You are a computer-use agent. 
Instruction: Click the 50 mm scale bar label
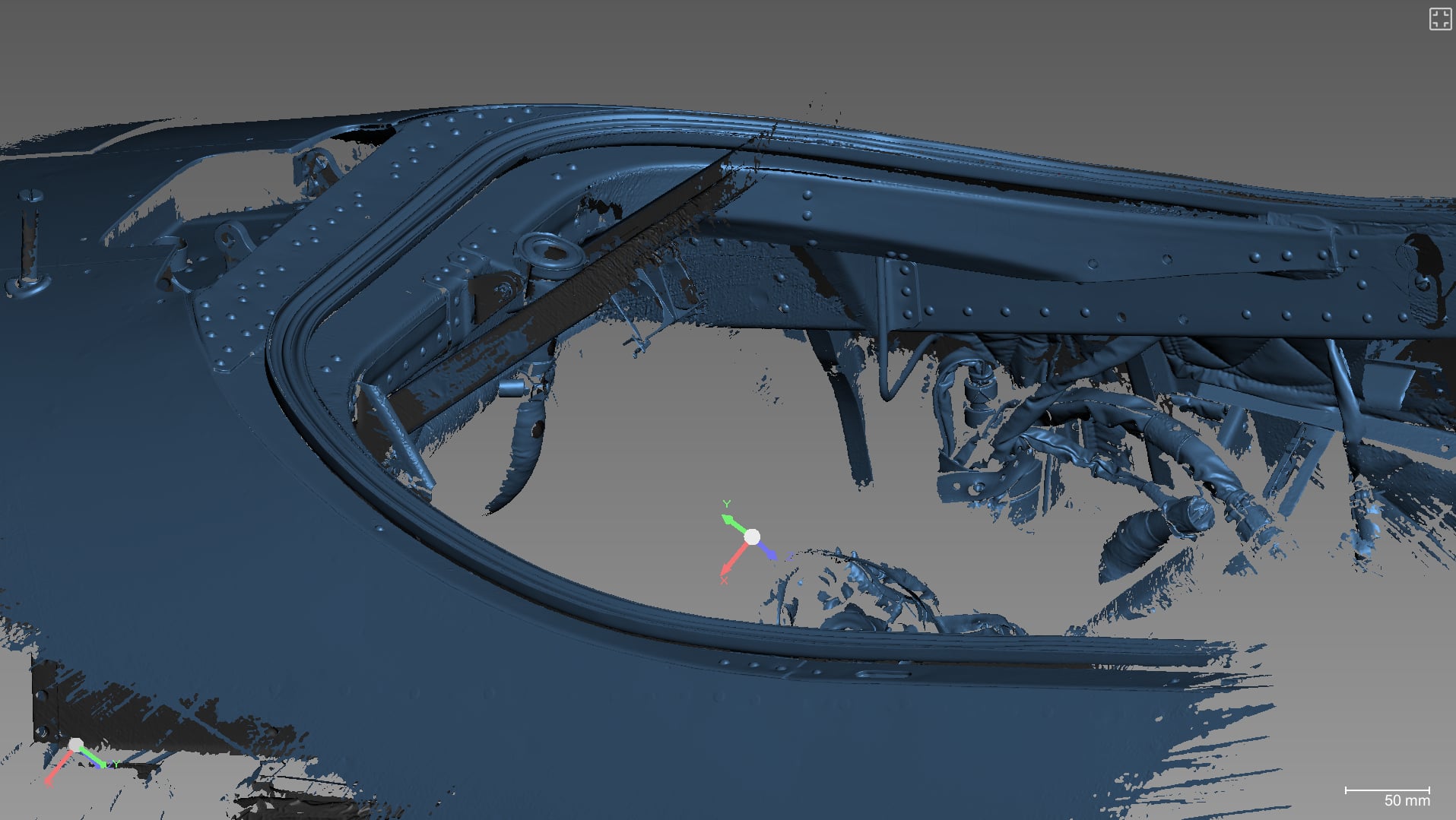[1407, 800]
